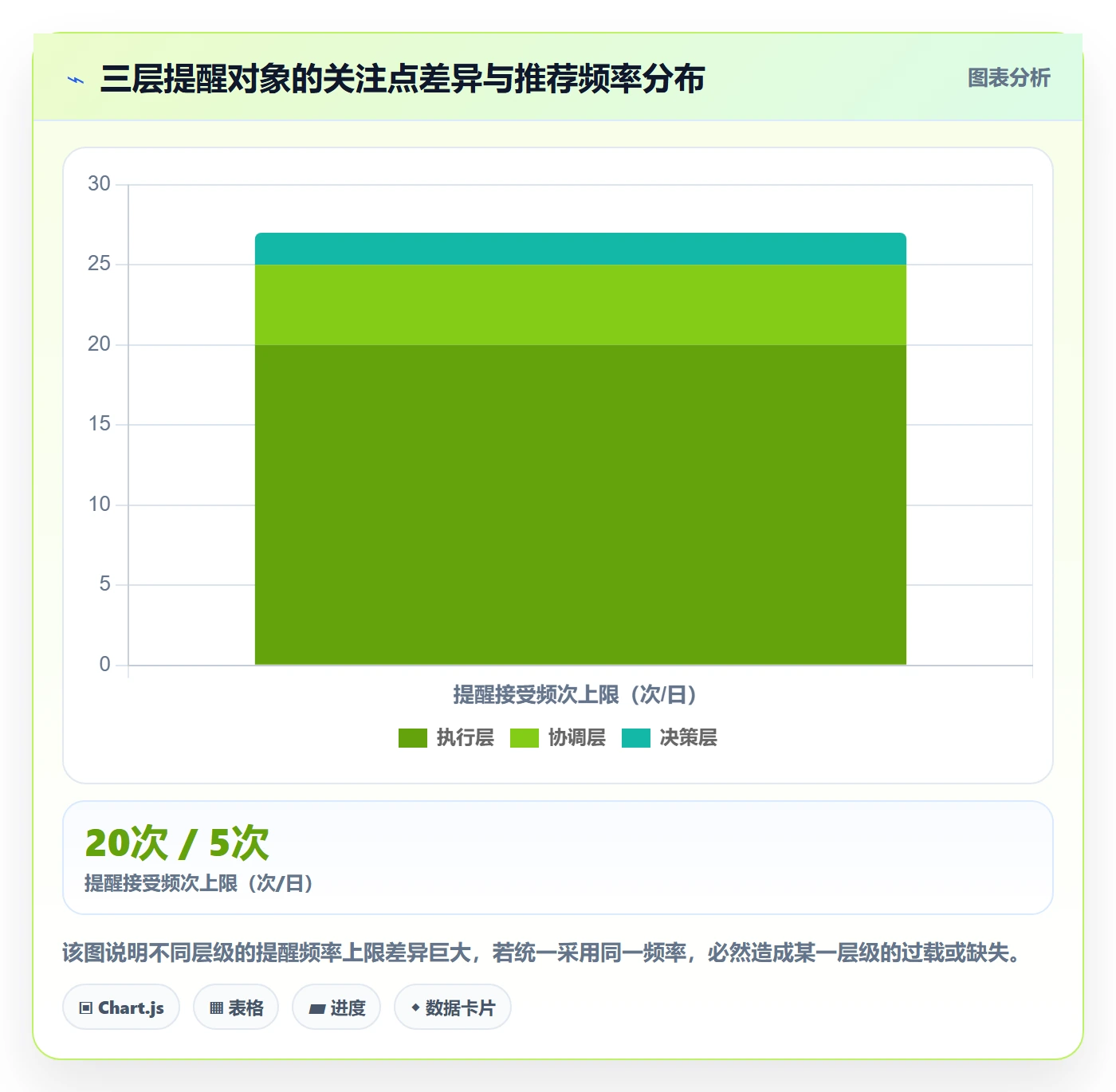Select the 表格 tag chip
This screenshot has width=1116, height=1092.
point(236,1008)
